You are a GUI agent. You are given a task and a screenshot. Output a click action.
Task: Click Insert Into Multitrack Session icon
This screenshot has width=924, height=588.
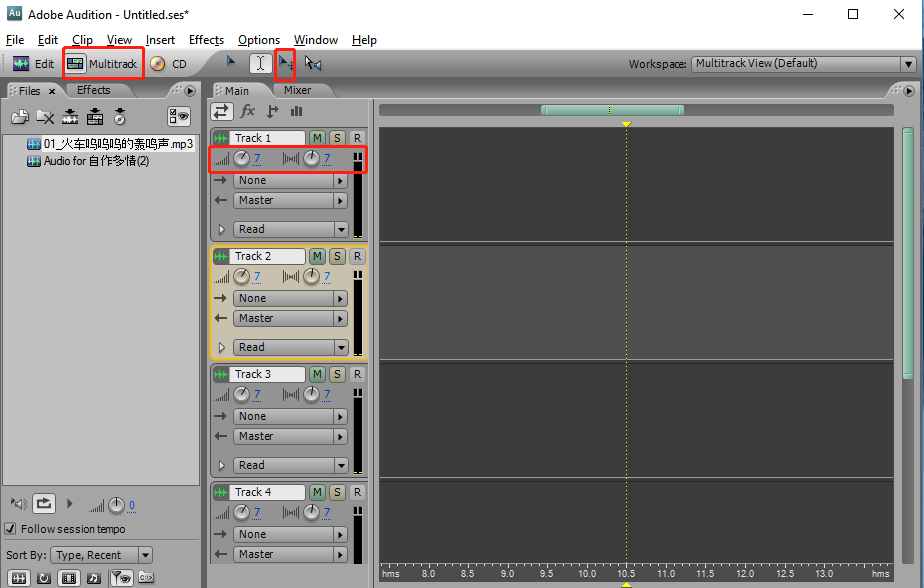click(x=95, y=117)
